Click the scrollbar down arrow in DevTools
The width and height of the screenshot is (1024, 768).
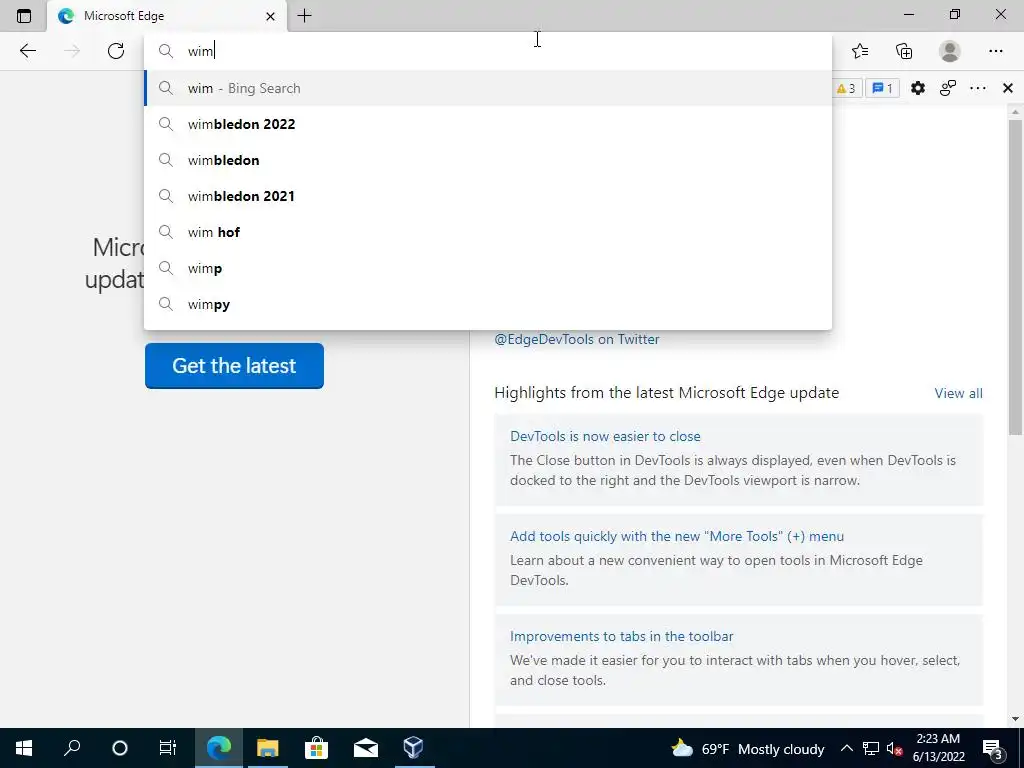click(1015, 719)
